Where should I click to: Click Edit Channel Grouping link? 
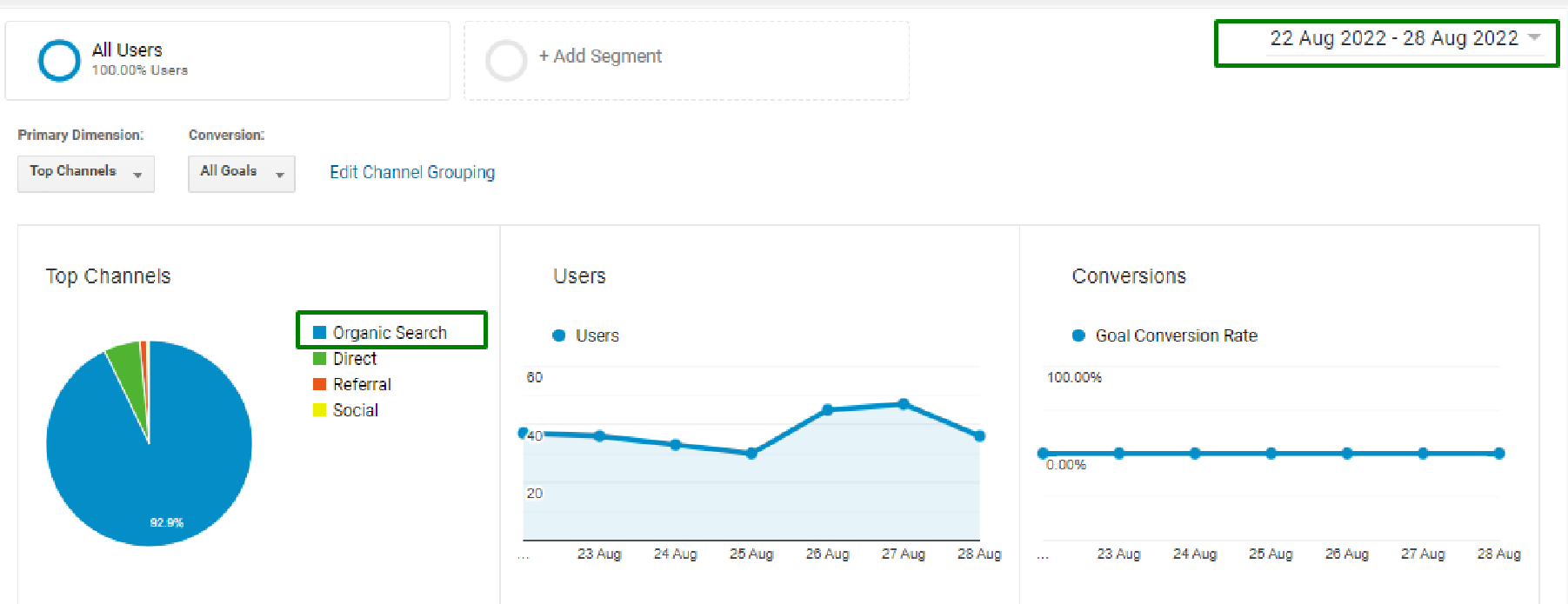412,172
